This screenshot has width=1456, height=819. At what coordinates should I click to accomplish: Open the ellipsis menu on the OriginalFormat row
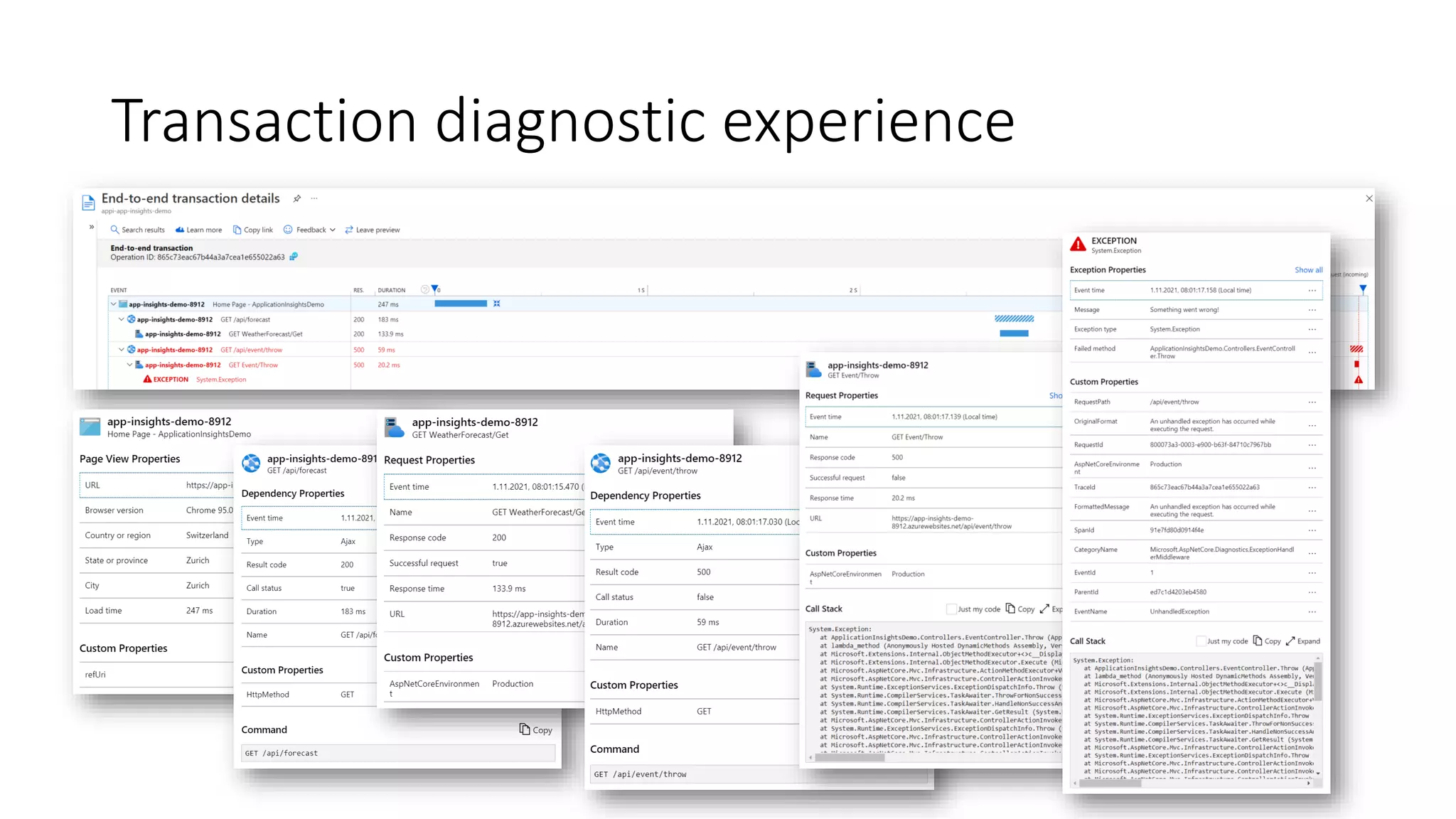coord(1312,426)
